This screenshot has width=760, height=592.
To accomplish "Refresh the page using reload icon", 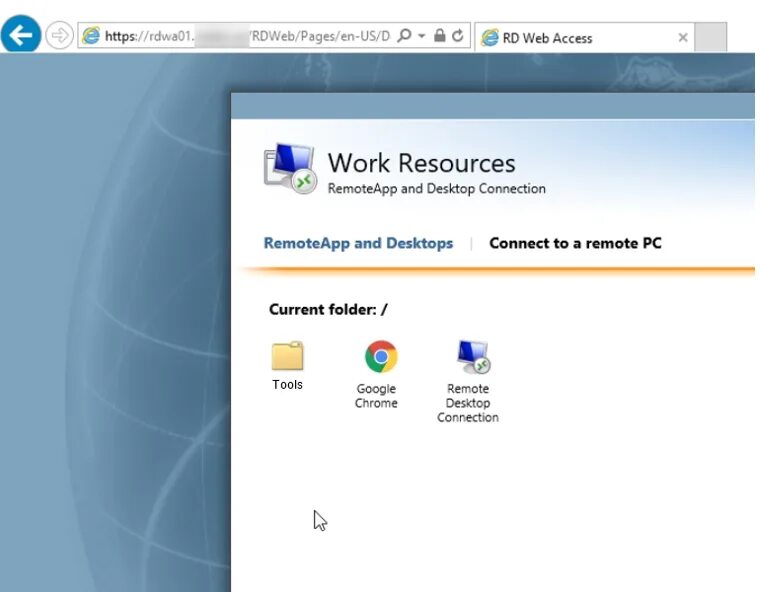I will click(458, 35).
